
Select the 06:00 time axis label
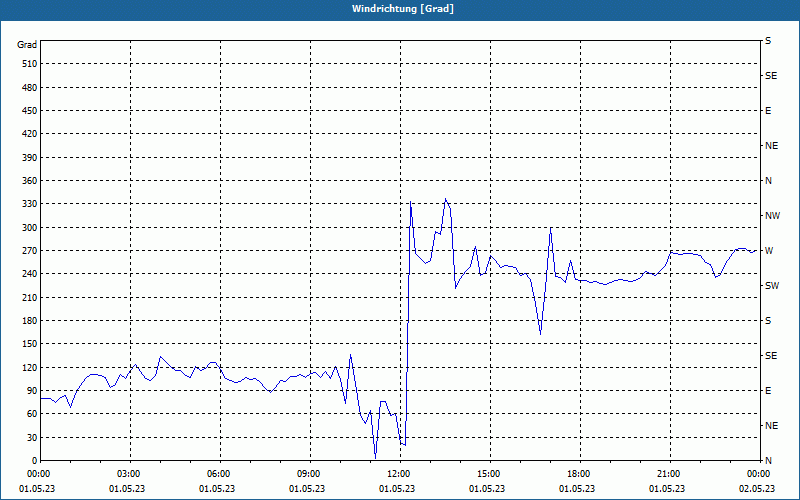click(x=220, y=474)
